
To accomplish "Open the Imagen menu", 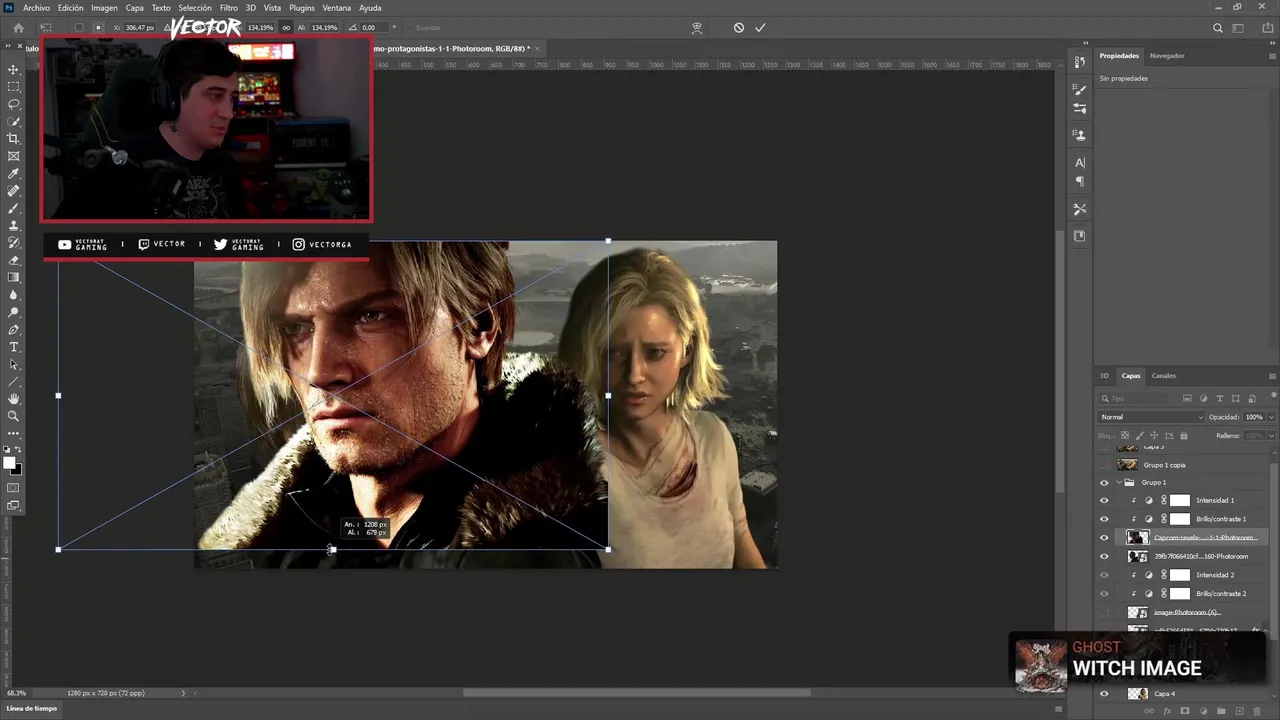I will (x=105, y=8).
